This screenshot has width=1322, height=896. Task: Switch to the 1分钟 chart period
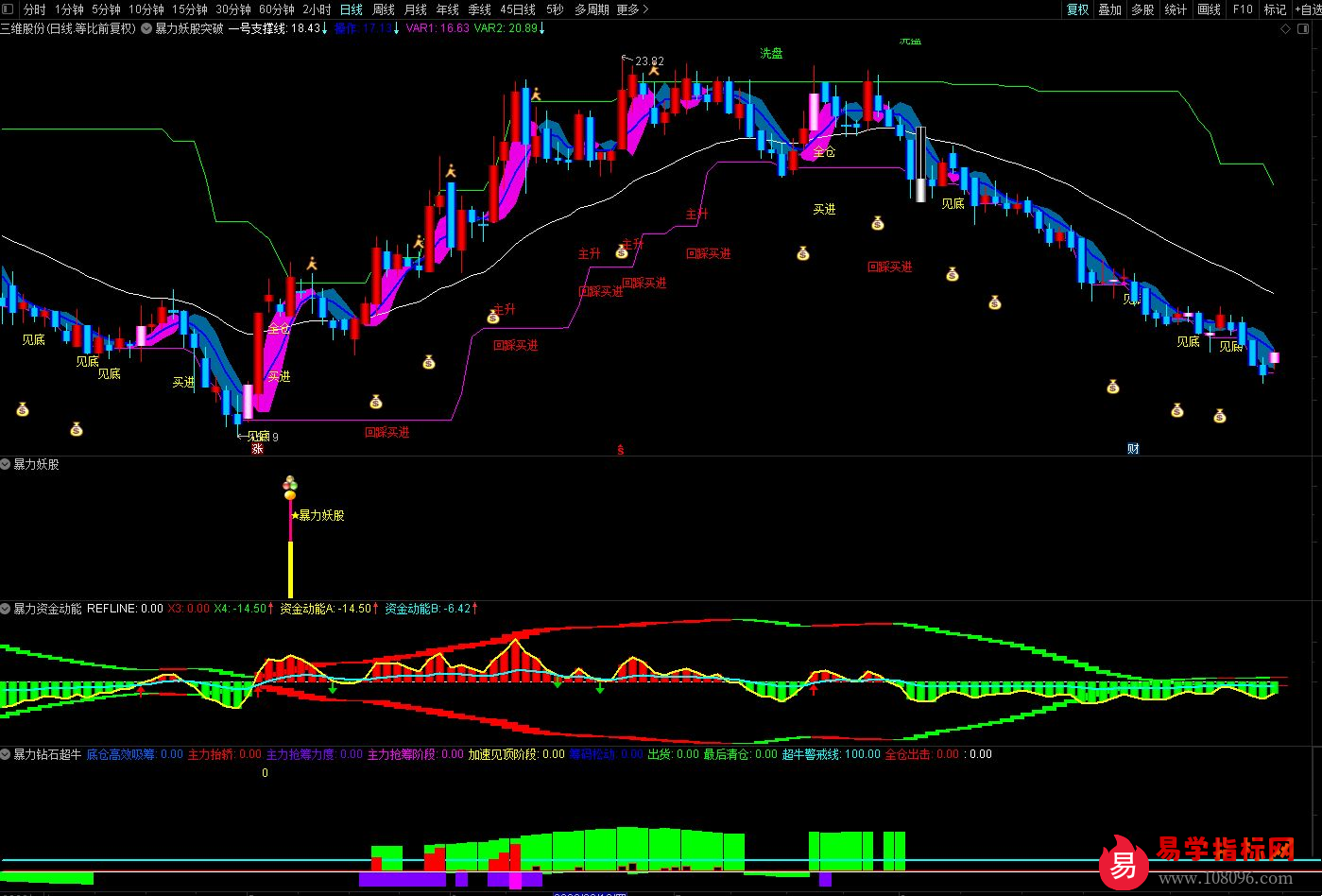[69, 9]
